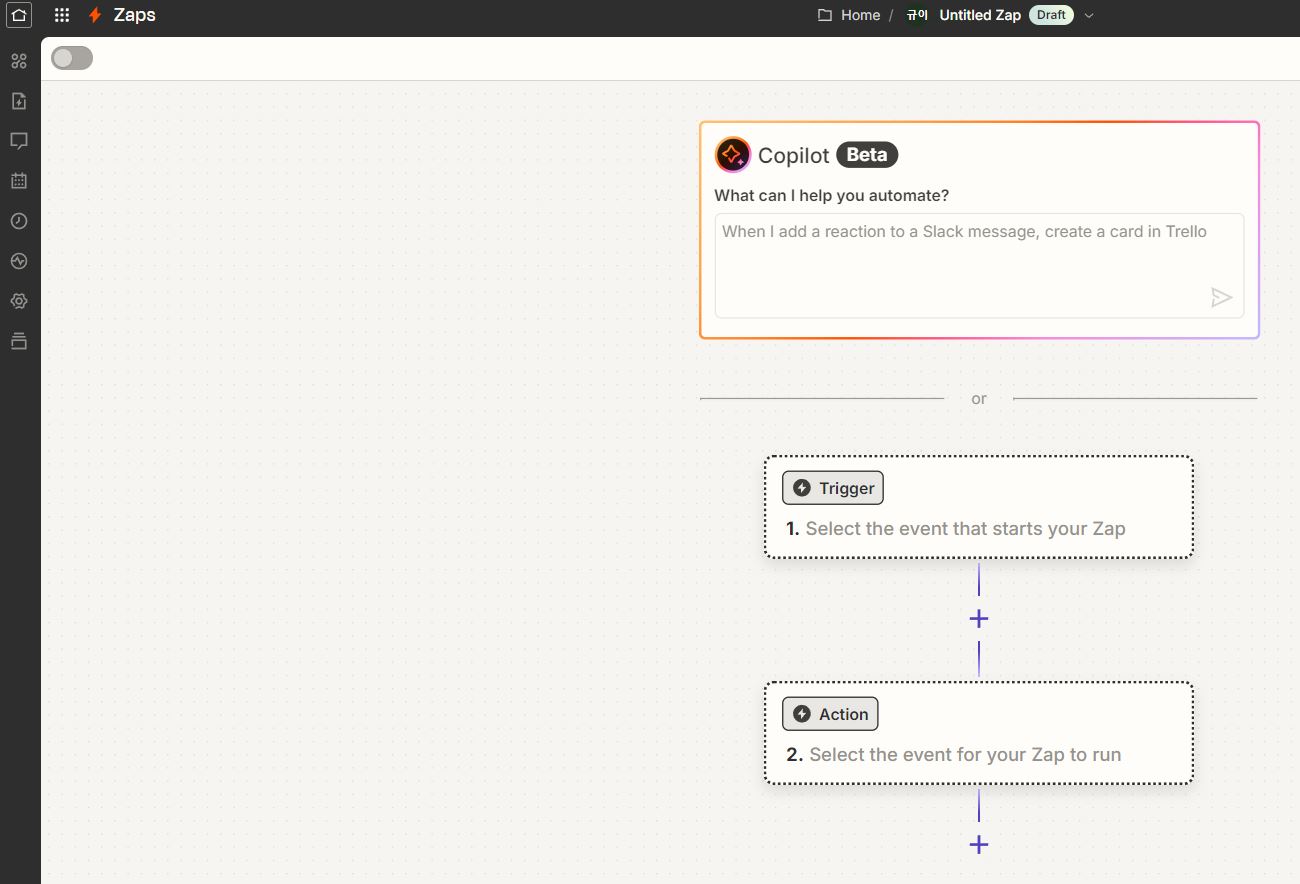The height and width of the screenshot is (884, 1300).
Task: Click the workspace avatar beside Untitled Zap
Action: coord(917,15)
